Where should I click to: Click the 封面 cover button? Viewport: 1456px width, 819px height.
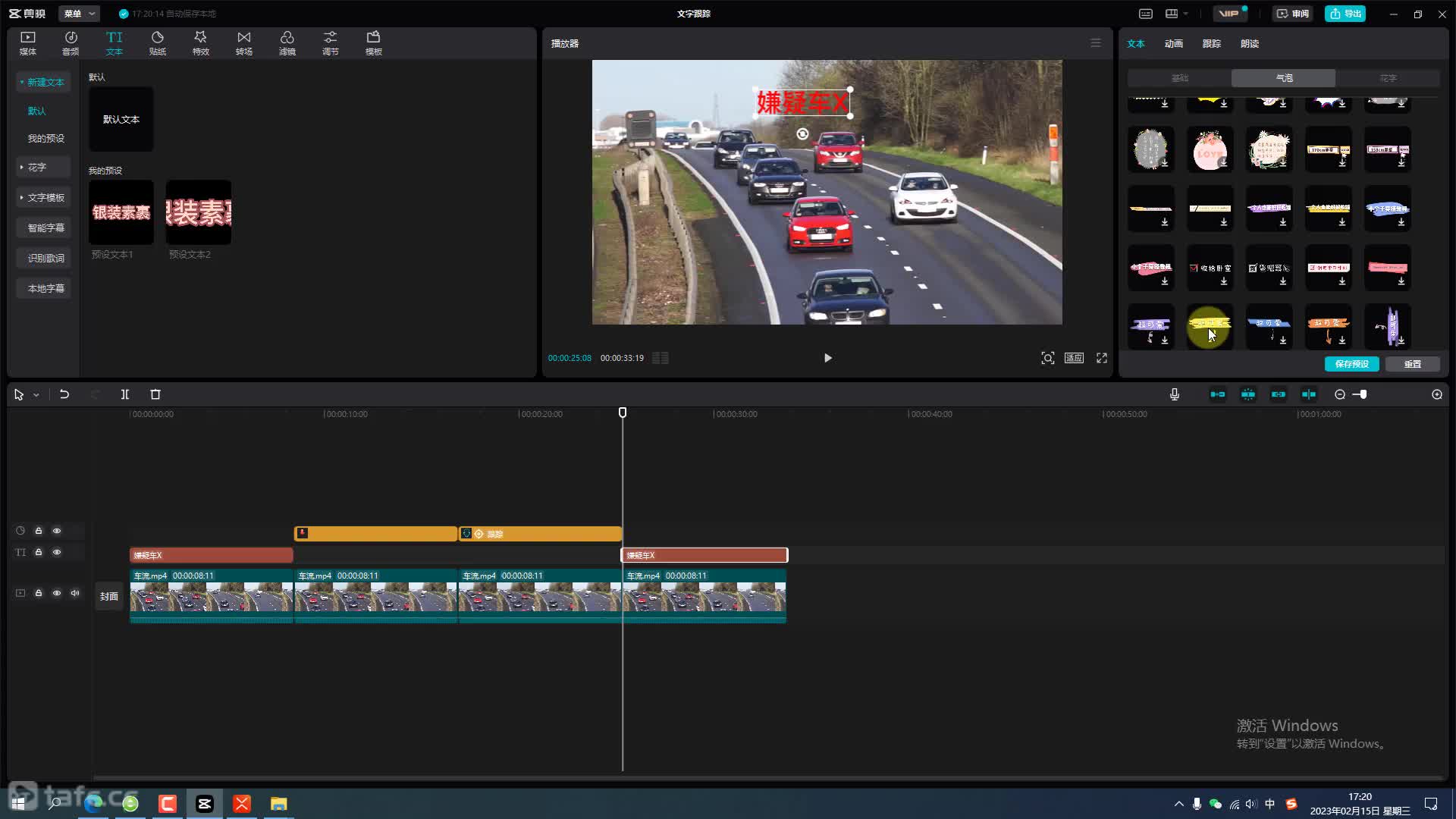point(109,596)
